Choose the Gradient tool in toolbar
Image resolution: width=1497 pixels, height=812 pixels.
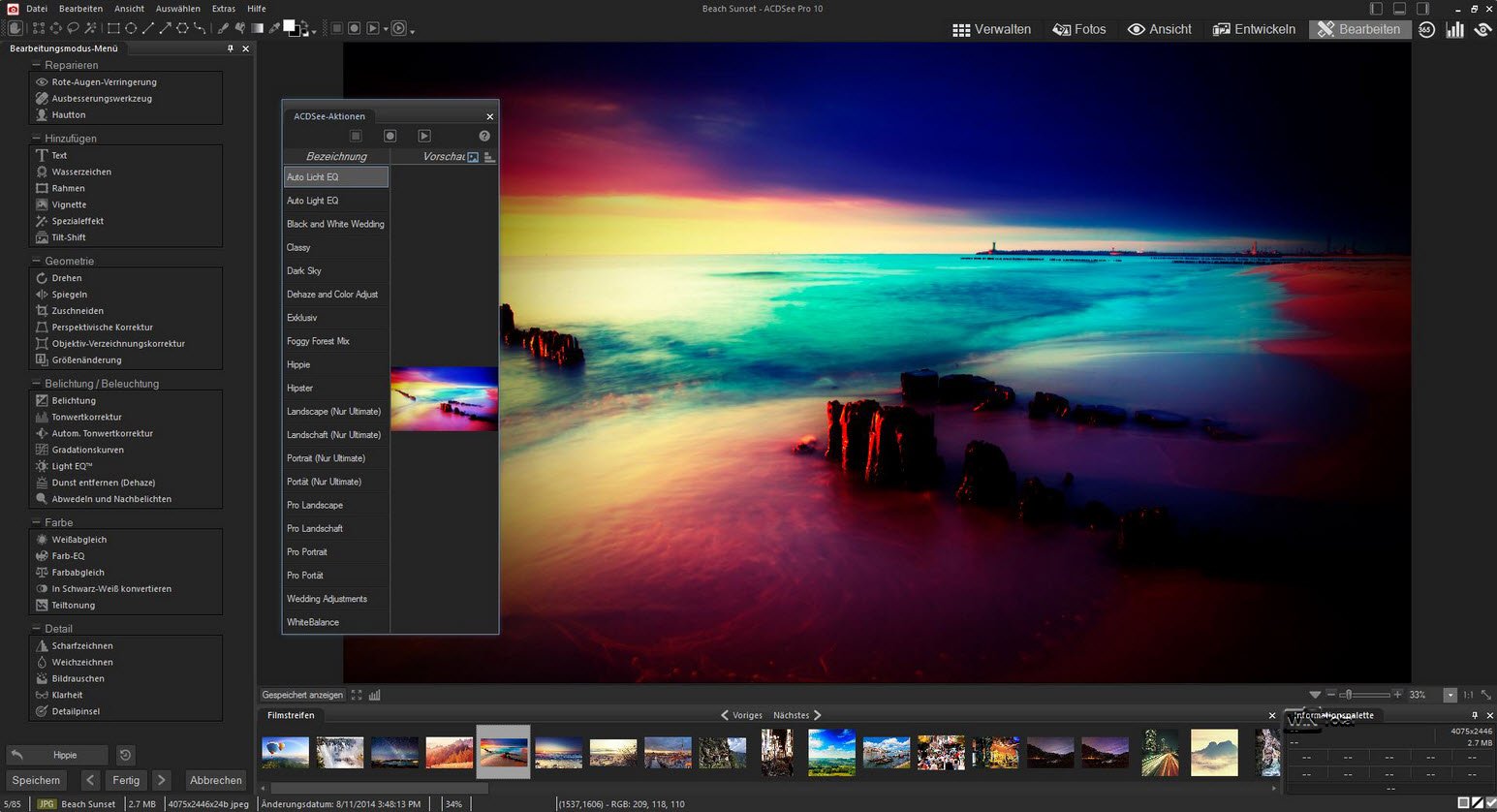click(258, 29)
